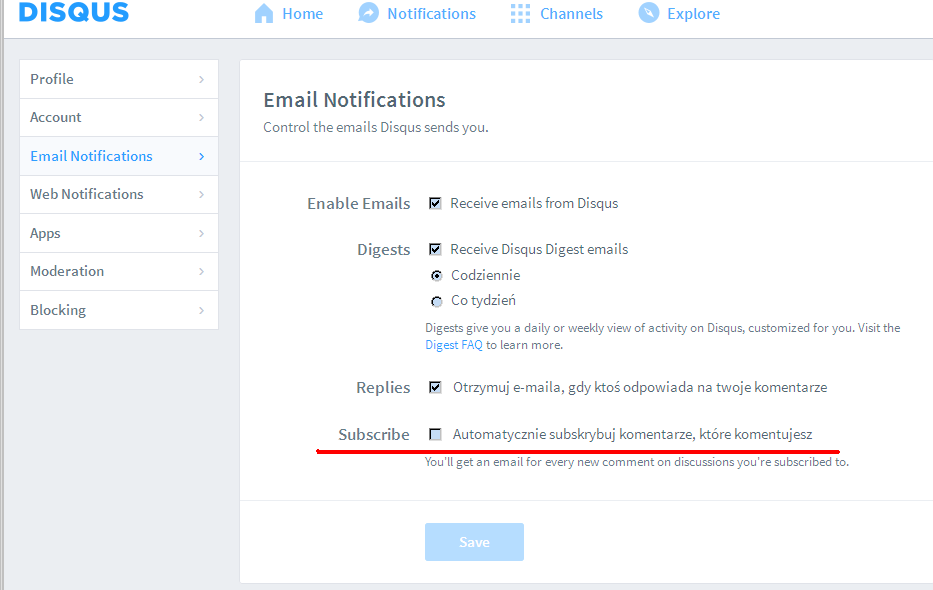Select Email Notifications sidebar item
The width and height of the screenshot is (933, 590).
click(119, 156)
